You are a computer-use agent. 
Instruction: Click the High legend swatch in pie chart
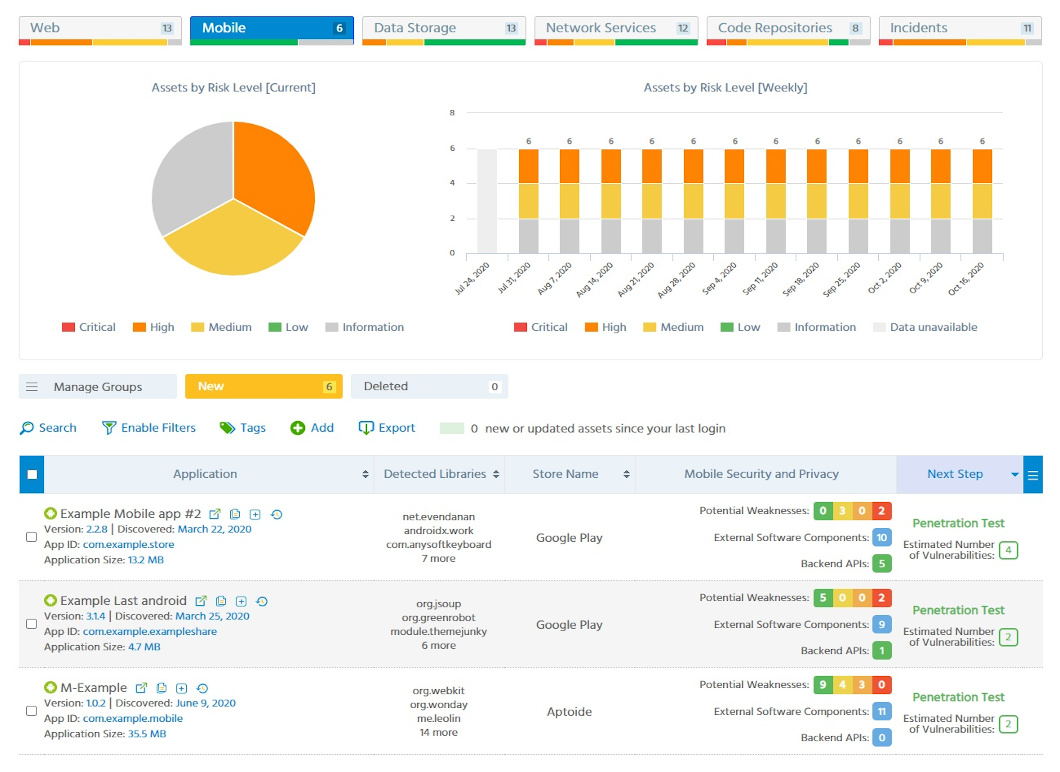coord(138,327)
